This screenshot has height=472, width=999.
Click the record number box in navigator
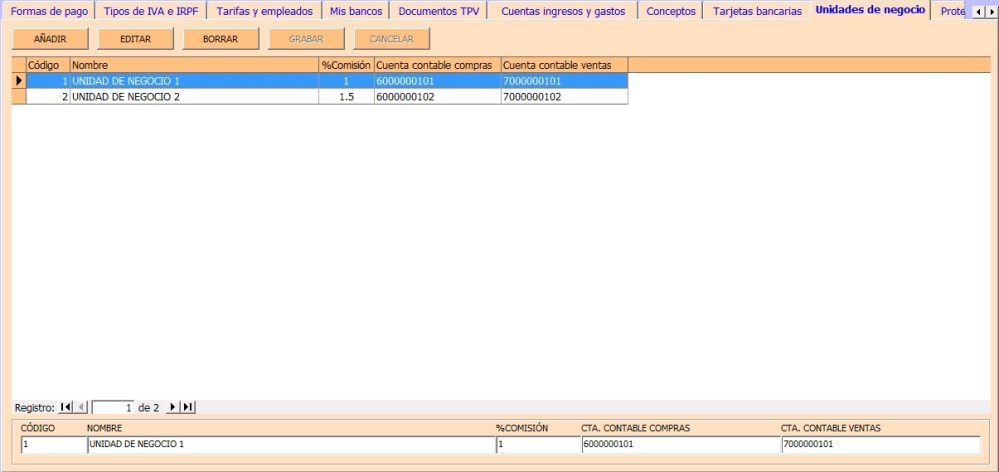(x=113, y=407)
